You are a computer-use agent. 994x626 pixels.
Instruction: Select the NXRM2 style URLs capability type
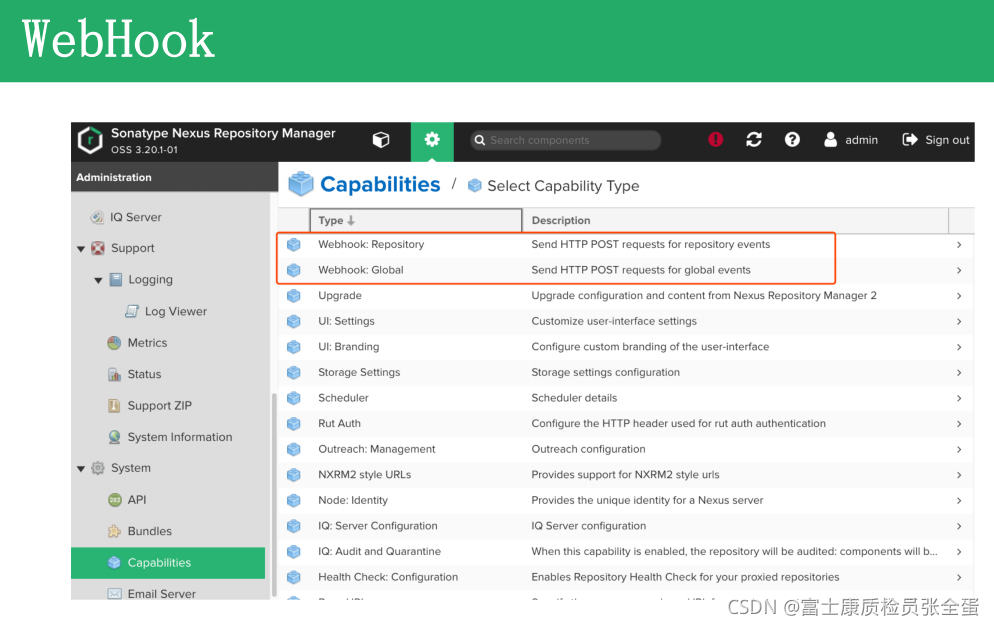click(365, 474)
